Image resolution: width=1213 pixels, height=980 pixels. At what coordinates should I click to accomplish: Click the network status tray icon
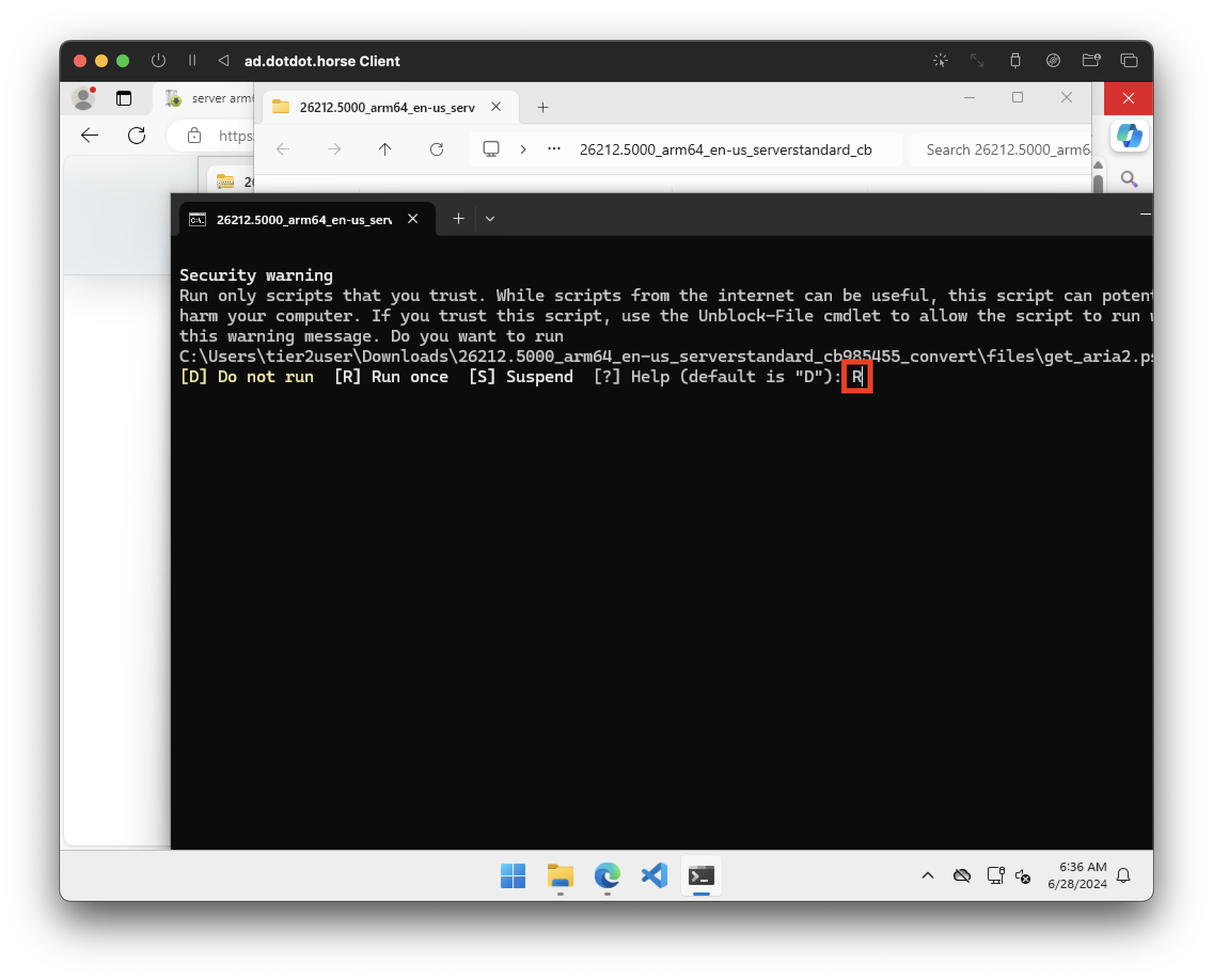pyautogui.click(x=995, y=875)
